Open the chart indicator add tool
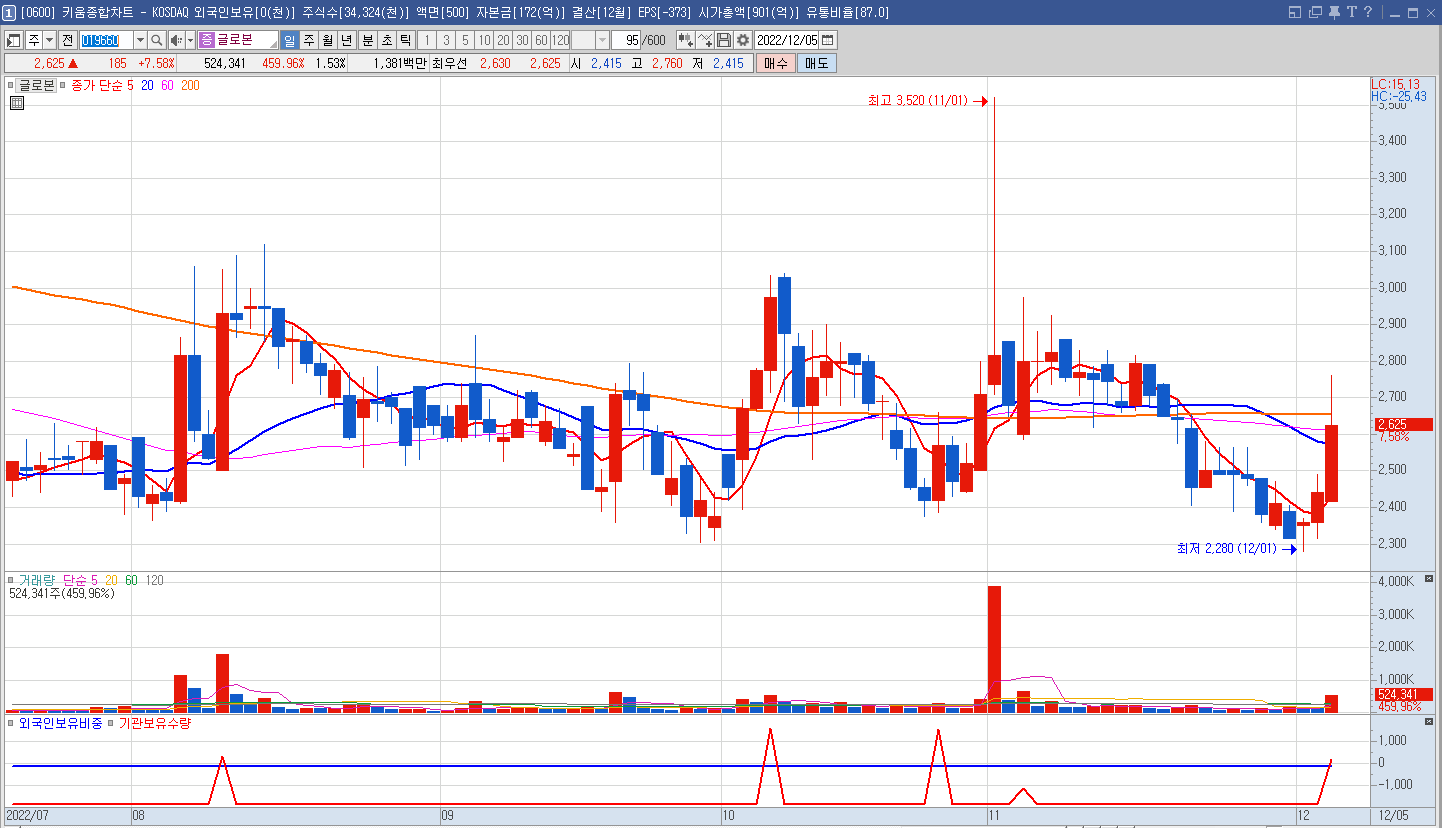The height and width of the screenshot is (828, 1442). [x=685, y=40]
